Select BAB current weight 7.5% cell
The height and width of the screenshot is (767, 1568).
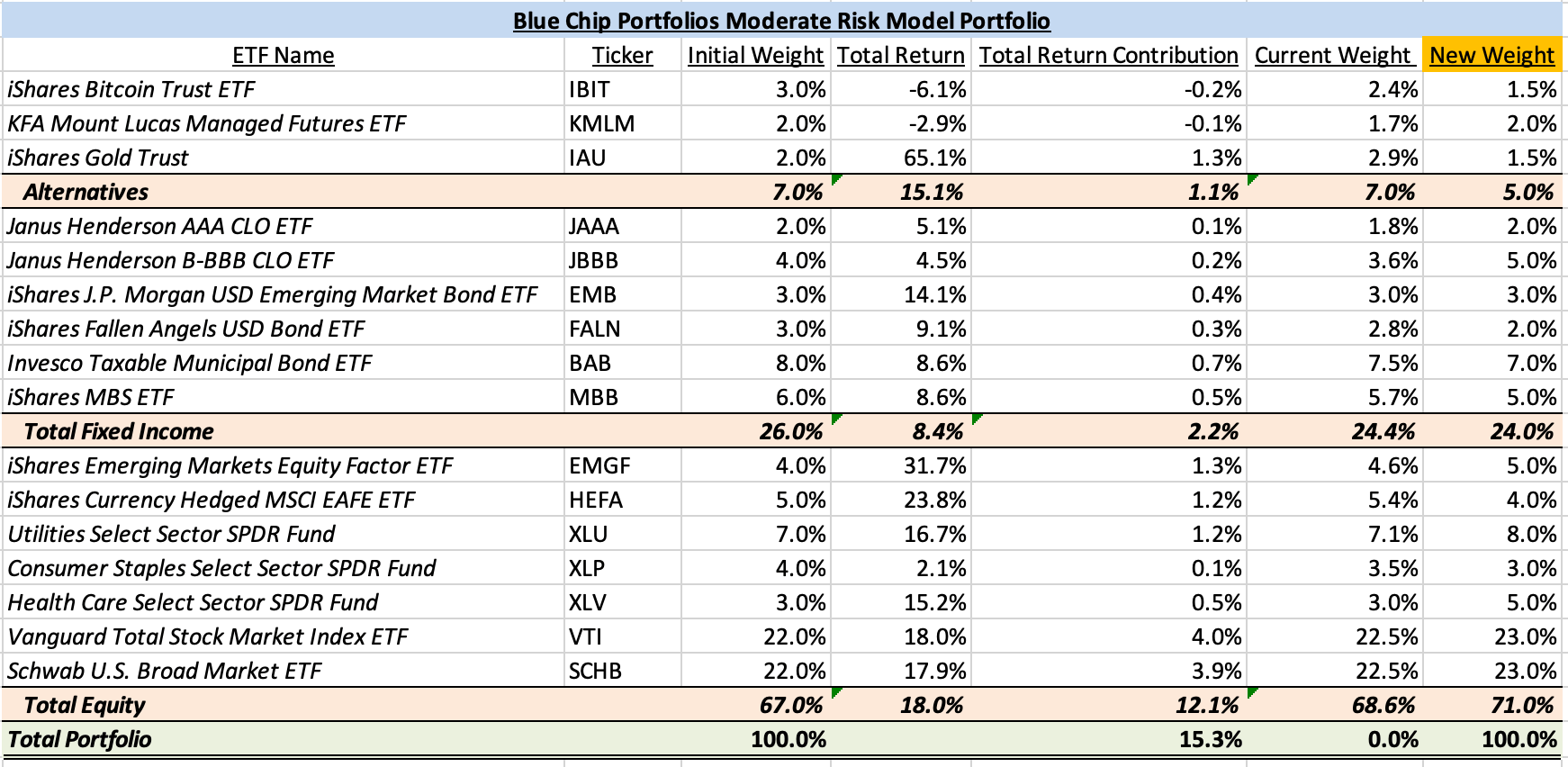tap(1334, 363)
